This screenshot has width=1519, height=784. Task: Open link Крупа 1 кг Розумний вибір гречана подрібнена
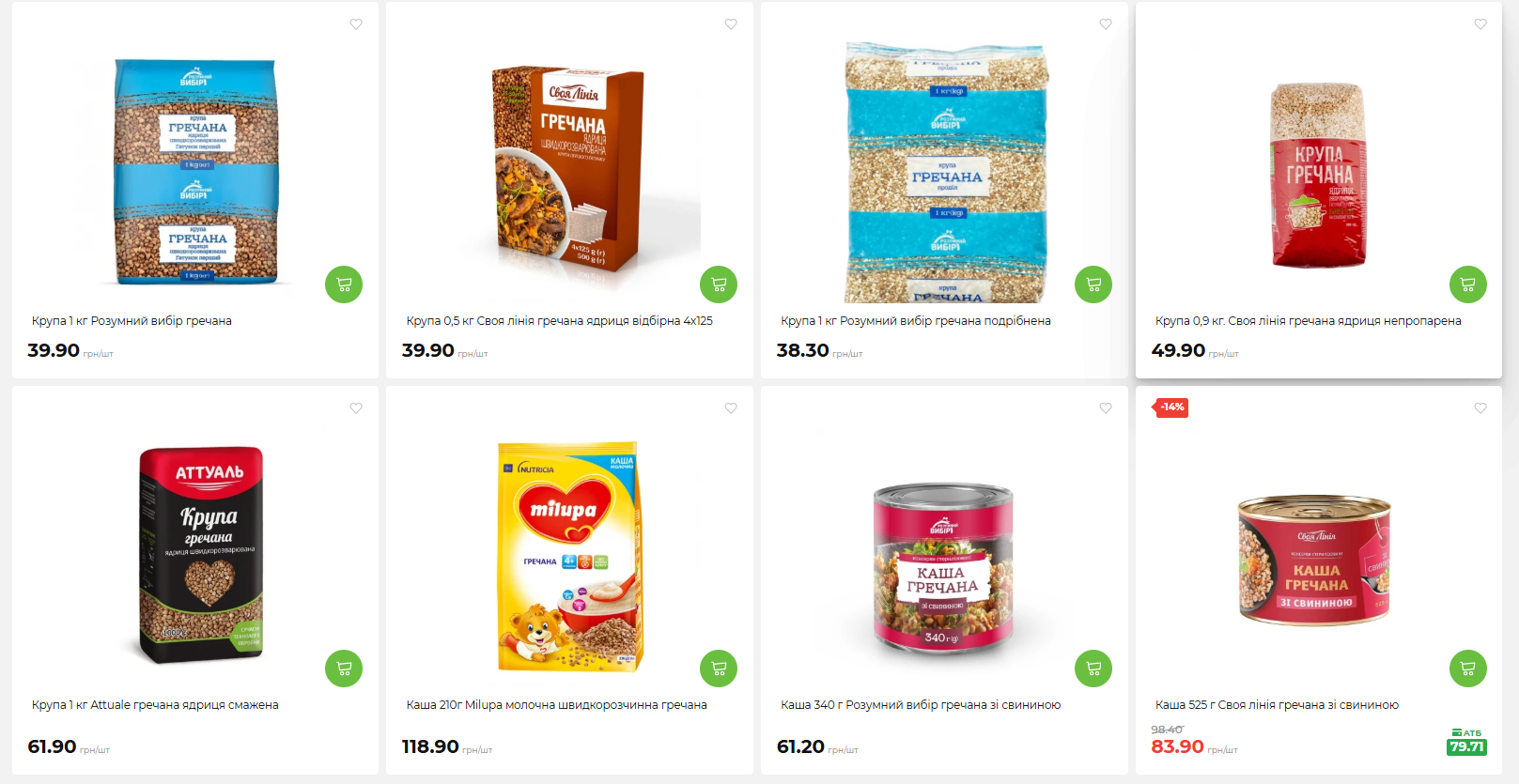pos(916,321)
